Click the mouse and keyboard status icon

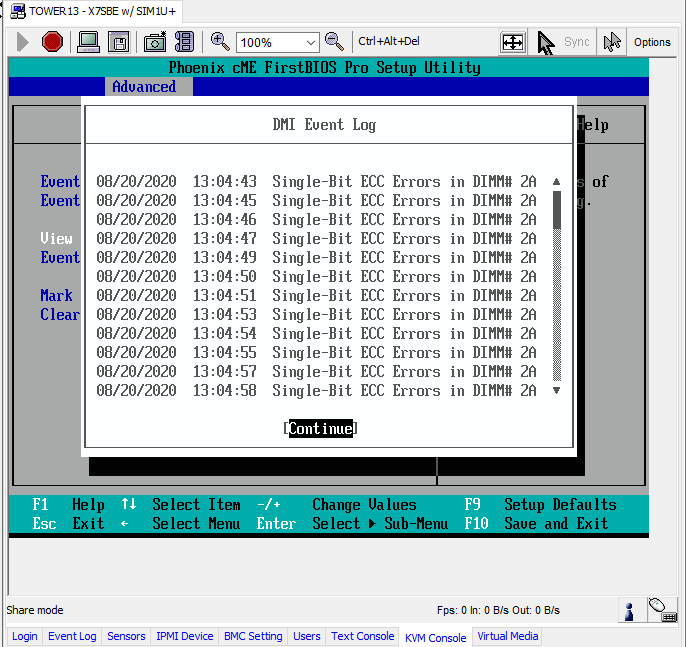click(x=662, y=610)
